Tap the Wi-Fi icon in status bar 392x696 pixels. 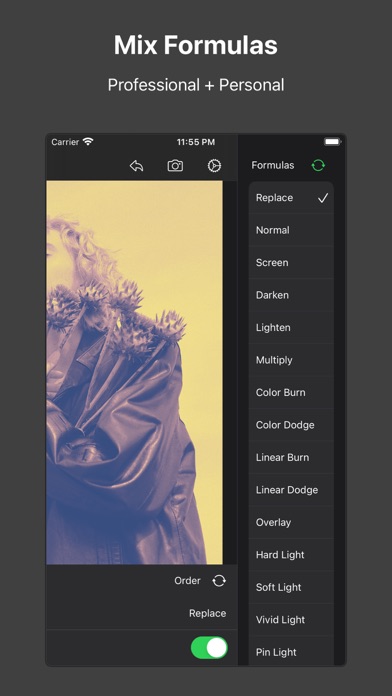(x=88, y=142)
